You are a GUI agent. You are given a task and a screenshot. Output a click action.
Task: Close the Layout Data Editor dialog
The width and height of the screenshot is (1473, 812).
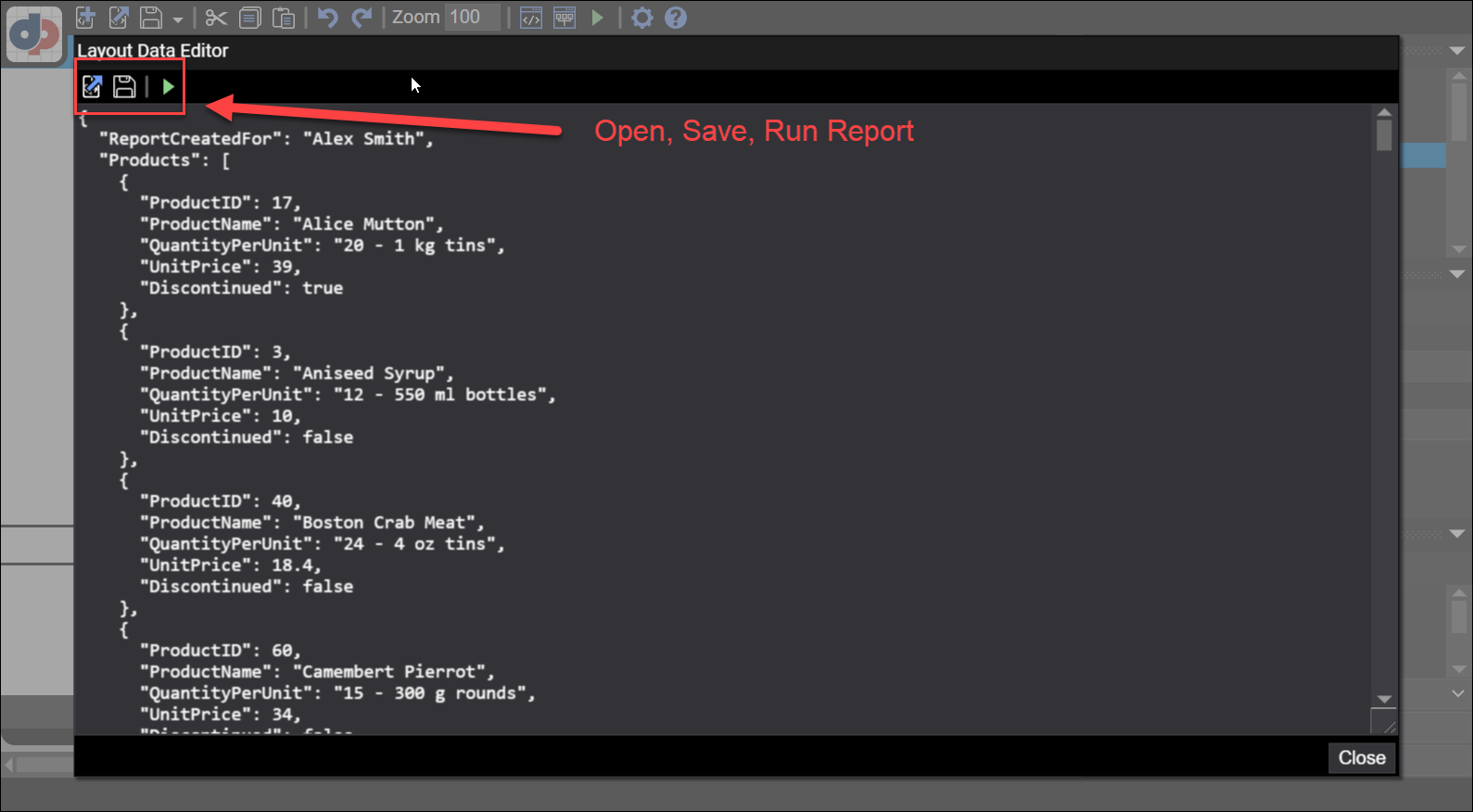click(1361, 757)
